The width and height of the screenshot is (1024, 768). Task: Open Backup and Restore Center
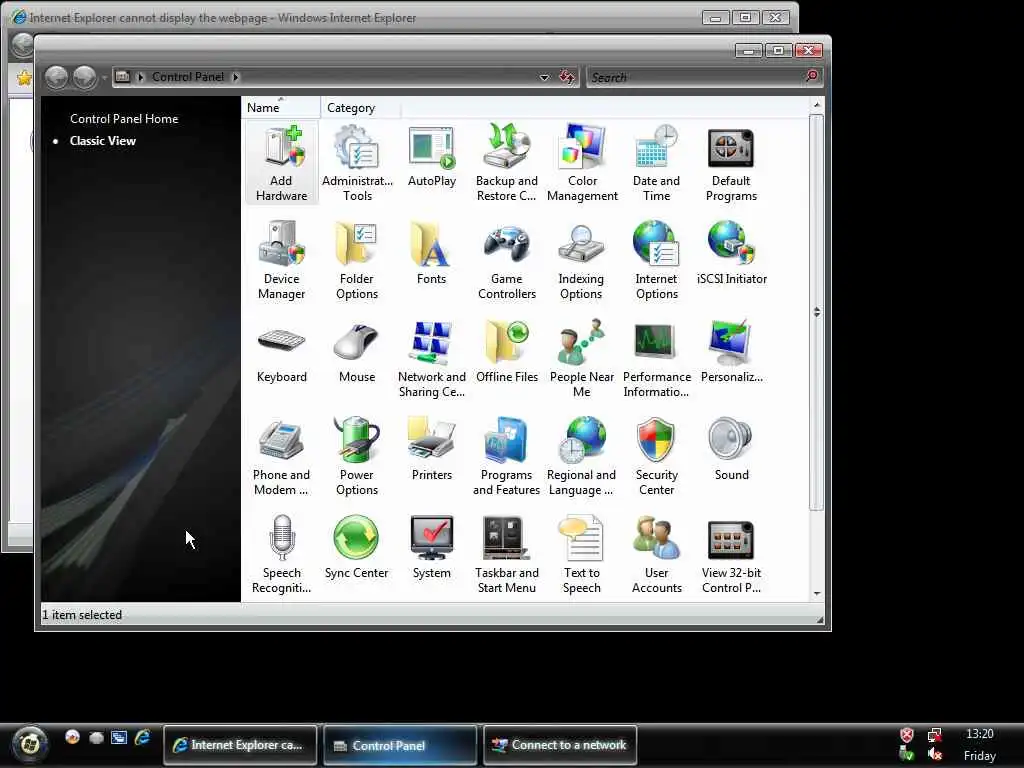coord(507,163)
